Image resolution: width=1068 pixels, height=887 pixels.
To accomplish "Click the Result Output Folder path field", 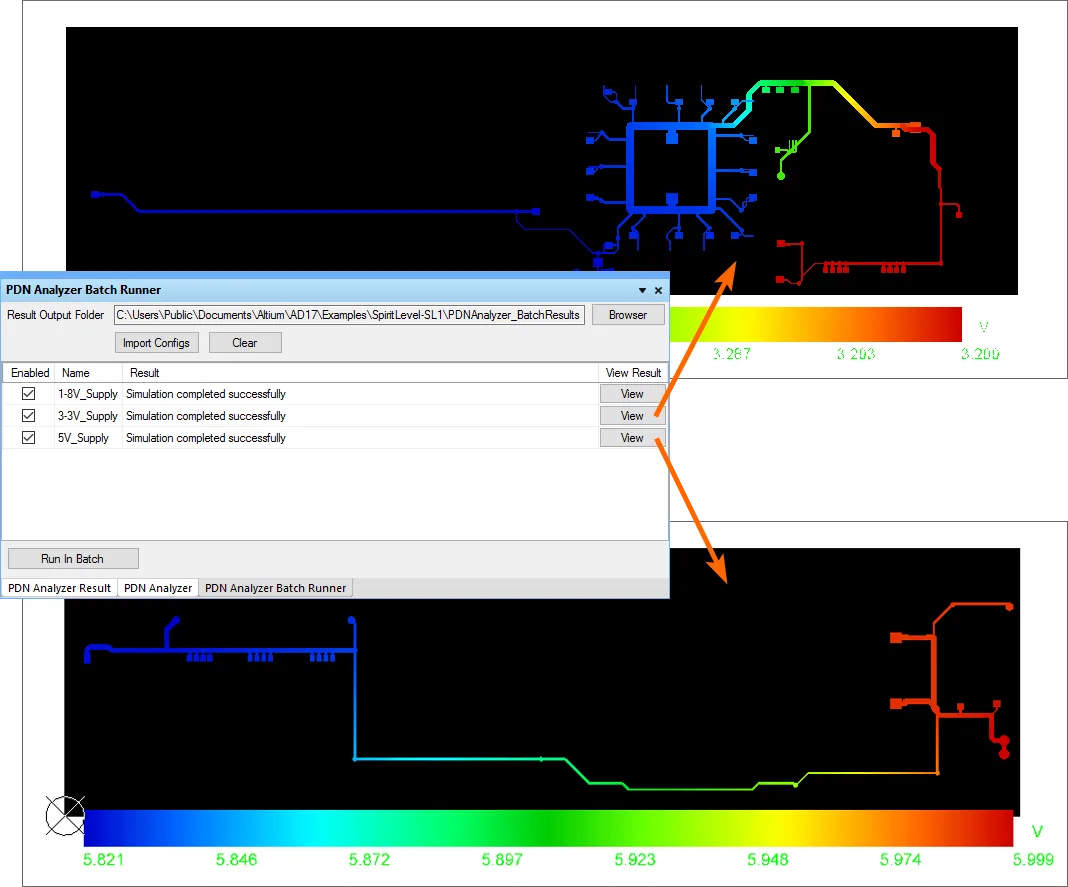I will point(349,315).
